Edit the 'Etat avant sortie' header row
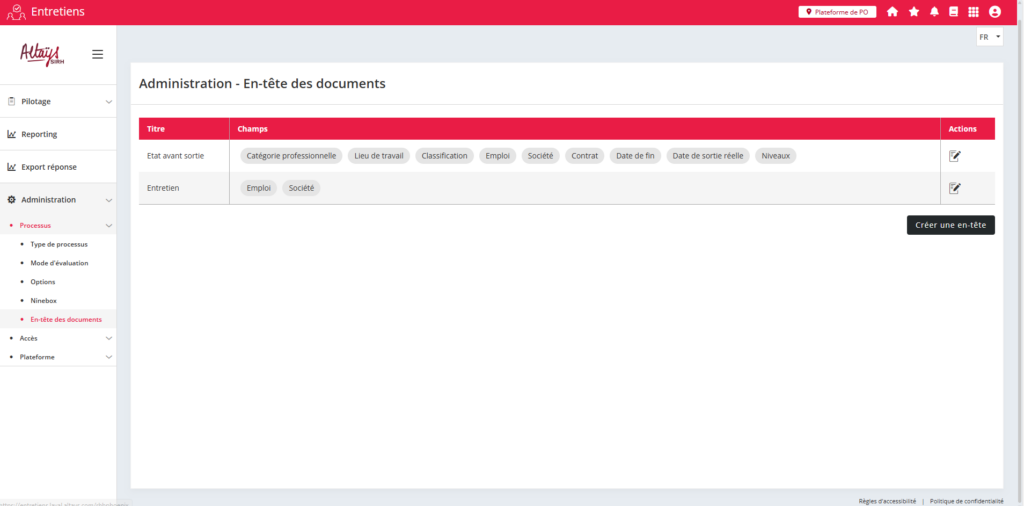Screen dimensions: 1024x506 pos(954,156)
